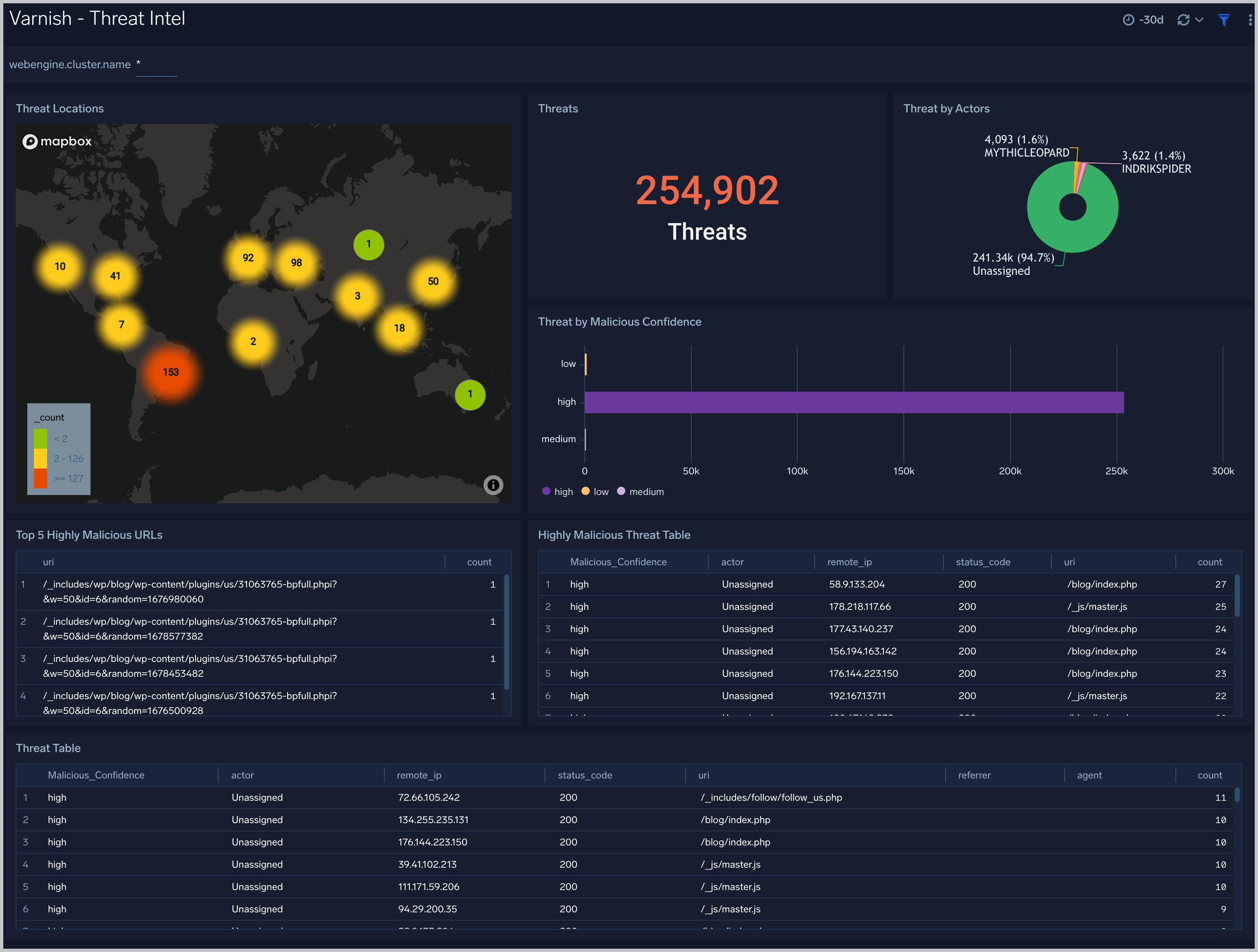Click the 178.218.117.66 remote IP cell

859,606
